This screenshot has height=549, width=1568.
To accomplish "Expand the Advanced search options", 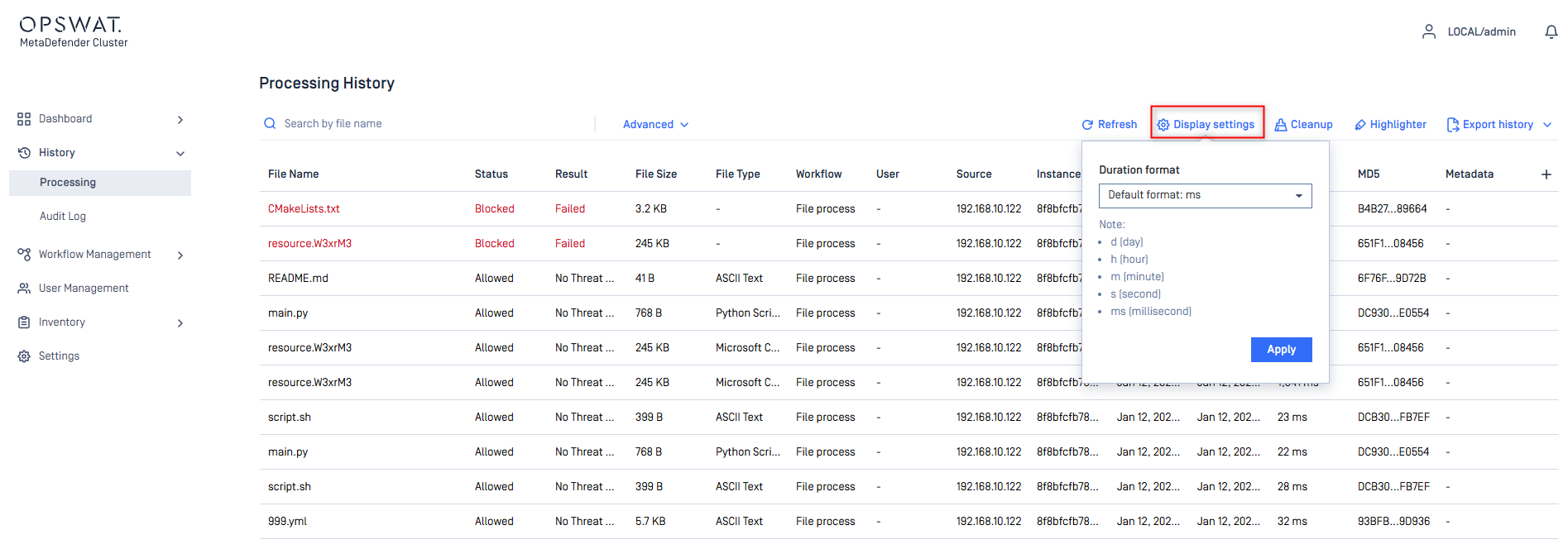I will [x=655, y=125].
